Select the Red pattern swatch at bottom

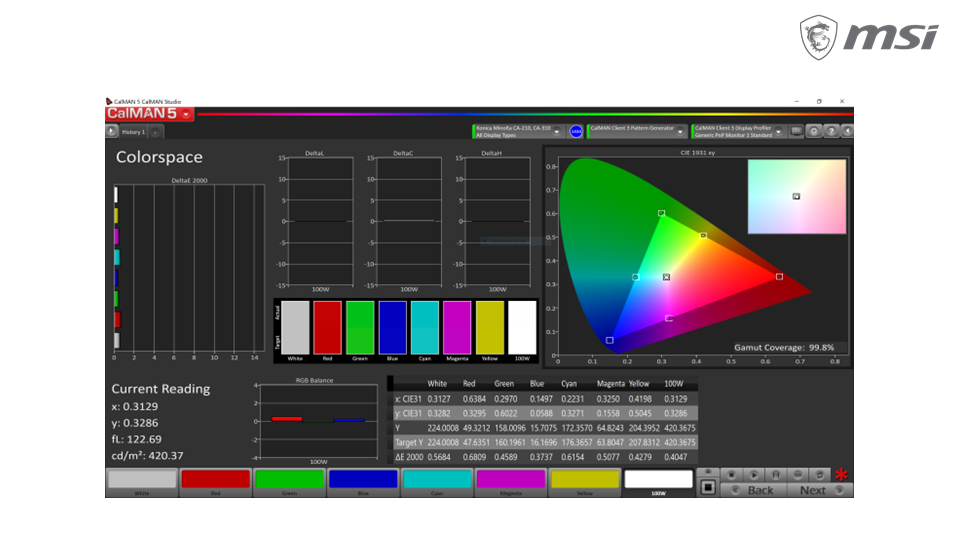point(215,481)
